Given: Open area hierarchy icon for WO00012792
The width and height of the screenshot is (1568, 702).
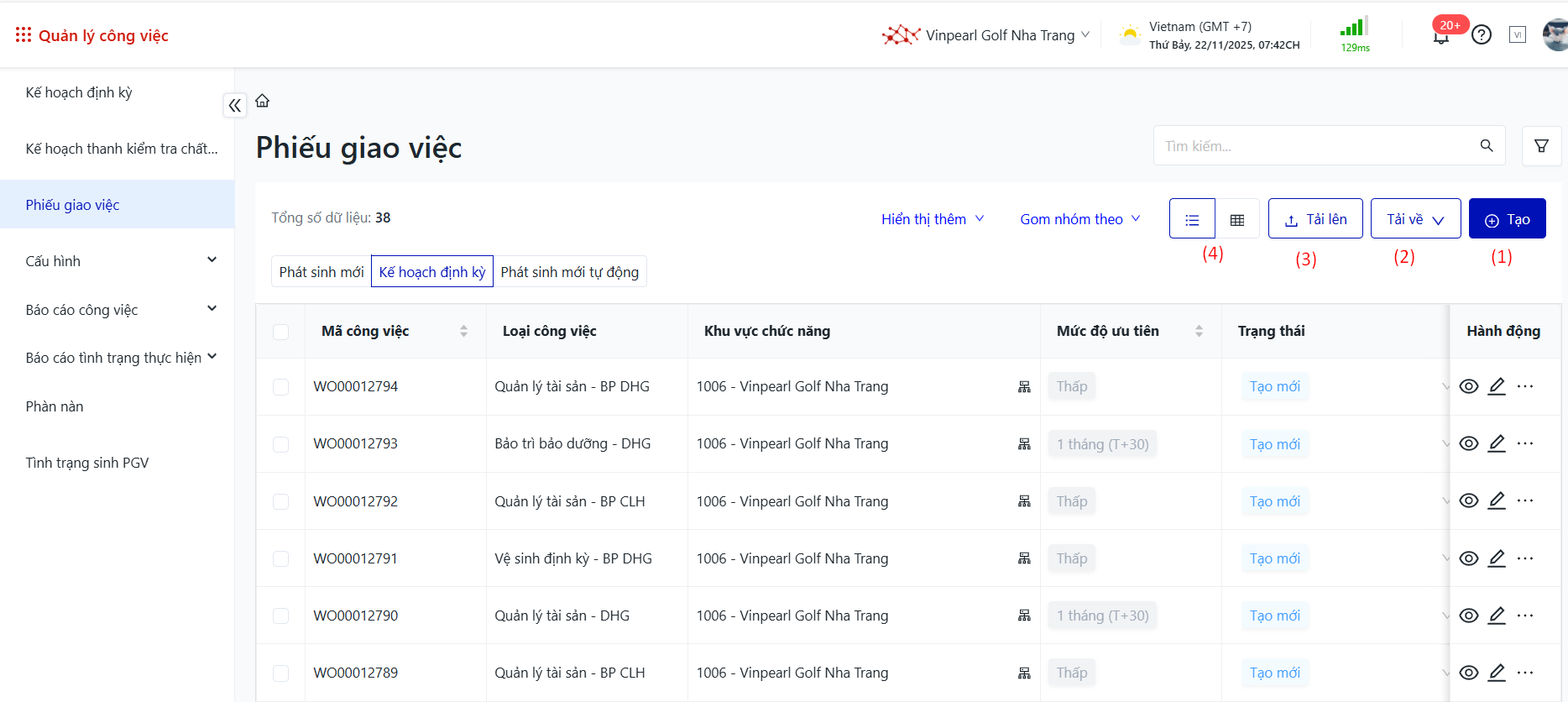Looking at the screenshot, I should [x=1024, y=501].
